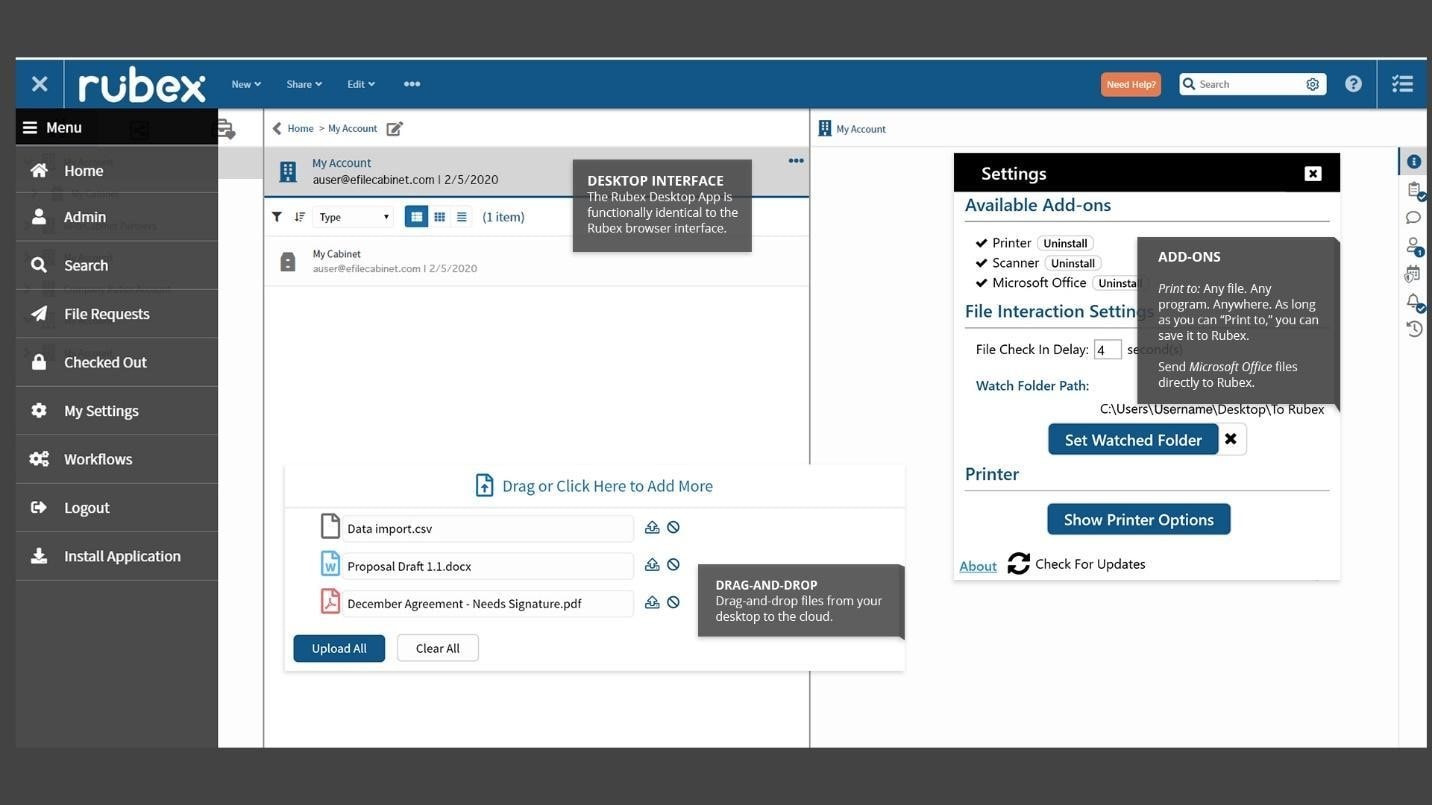Click the edit pencil icon beside My Account breadcrumb
This screenshot has height=805, width=1432.
[x=395, y=128]
